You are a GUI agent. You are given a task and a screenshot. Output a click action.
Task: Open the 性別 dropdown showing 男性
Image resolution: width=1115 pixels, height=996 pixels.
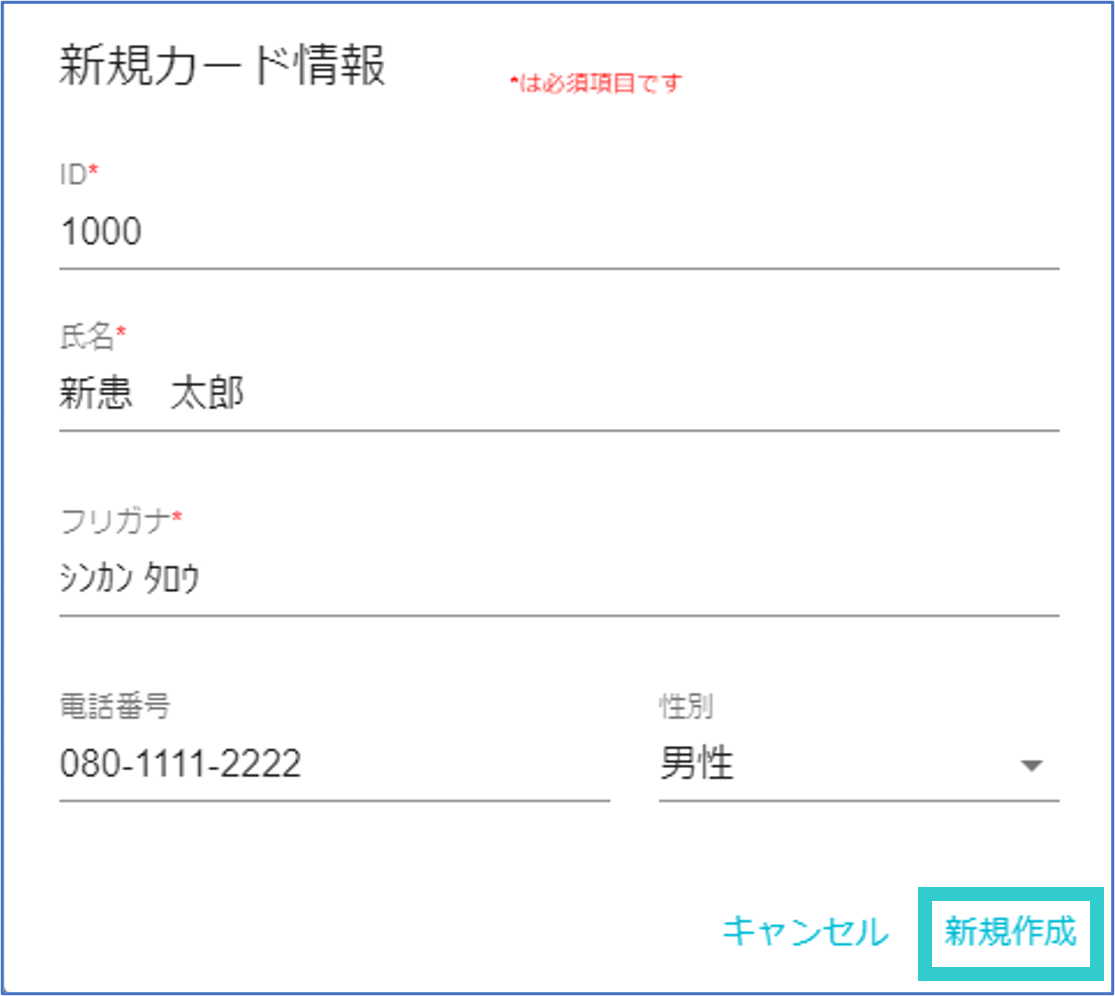(x=840, y=765)
